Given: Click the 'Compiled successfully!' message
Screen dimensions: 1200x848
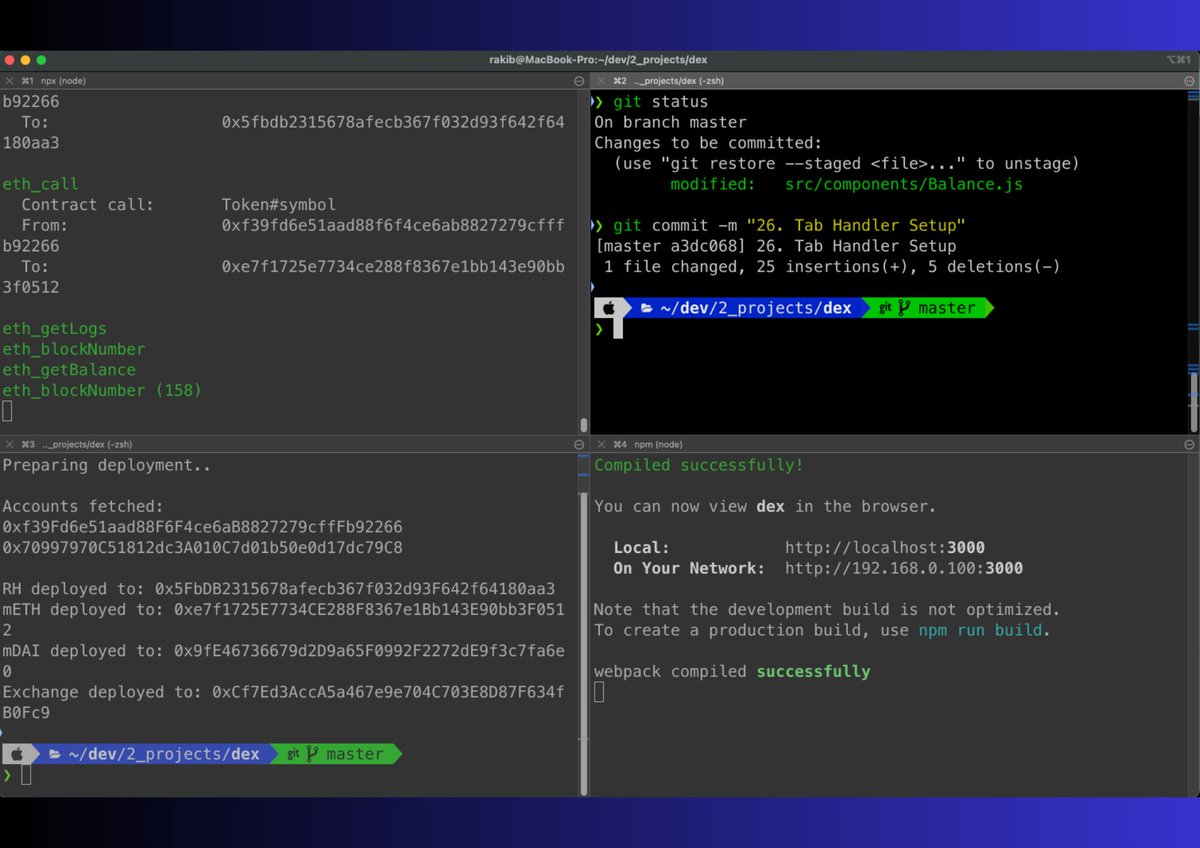Looking at the screenshot, I should (x=699, y=465).
